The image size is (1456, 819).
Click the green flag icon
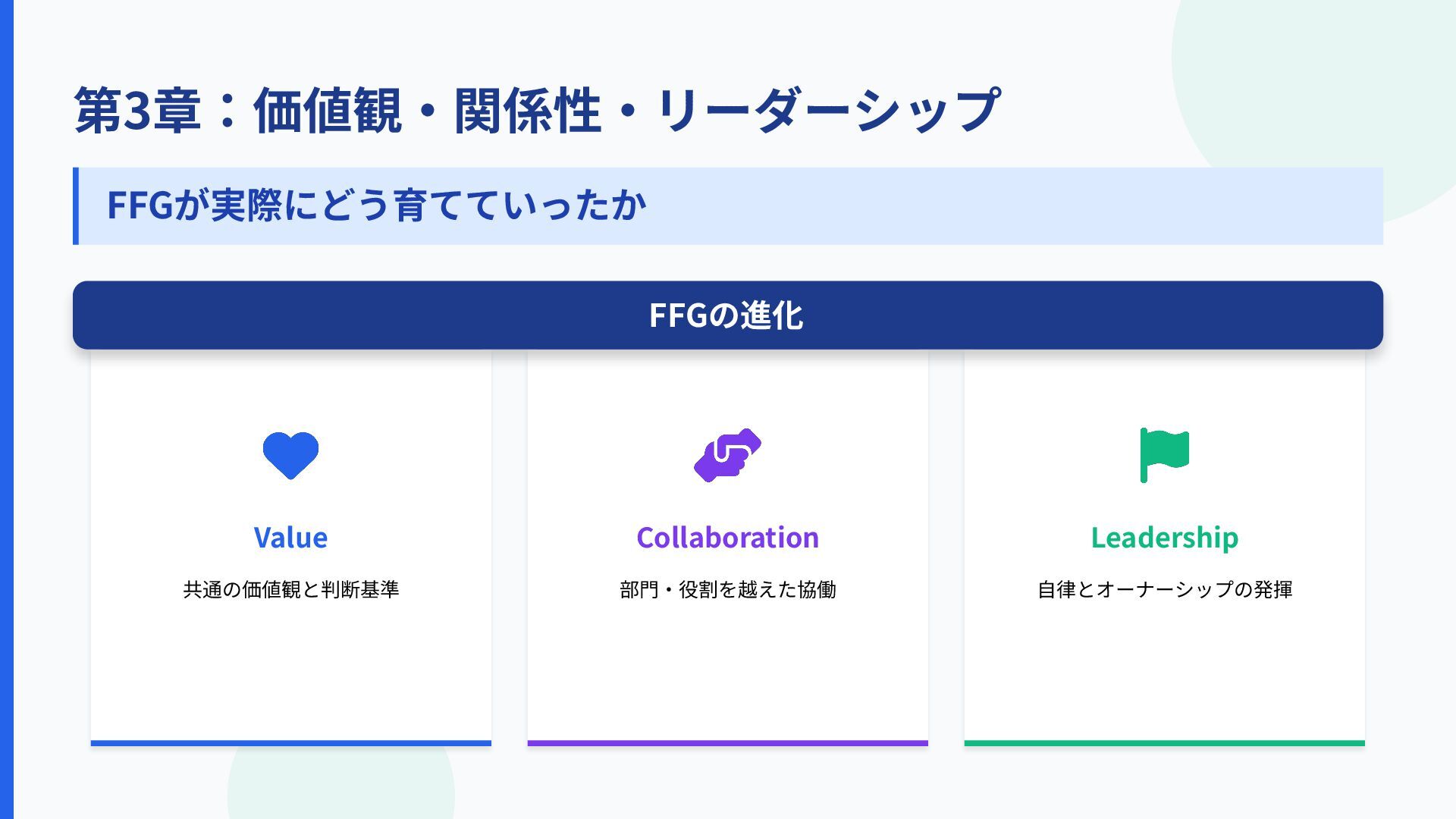click(1164, 454)
